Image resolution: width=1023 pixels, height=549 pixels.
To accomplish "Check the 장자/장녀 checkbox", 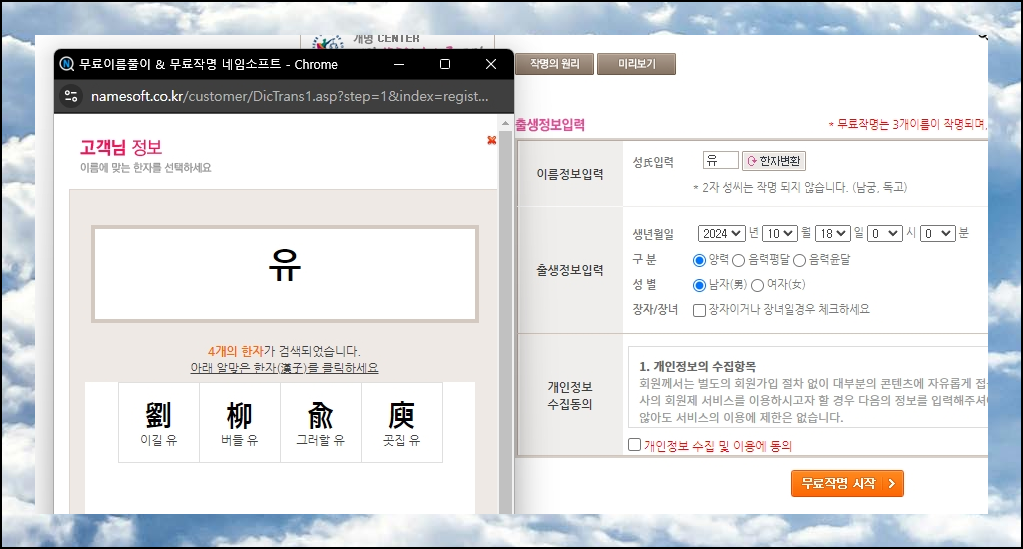I will pyautogui.click(x=699, y=310).
